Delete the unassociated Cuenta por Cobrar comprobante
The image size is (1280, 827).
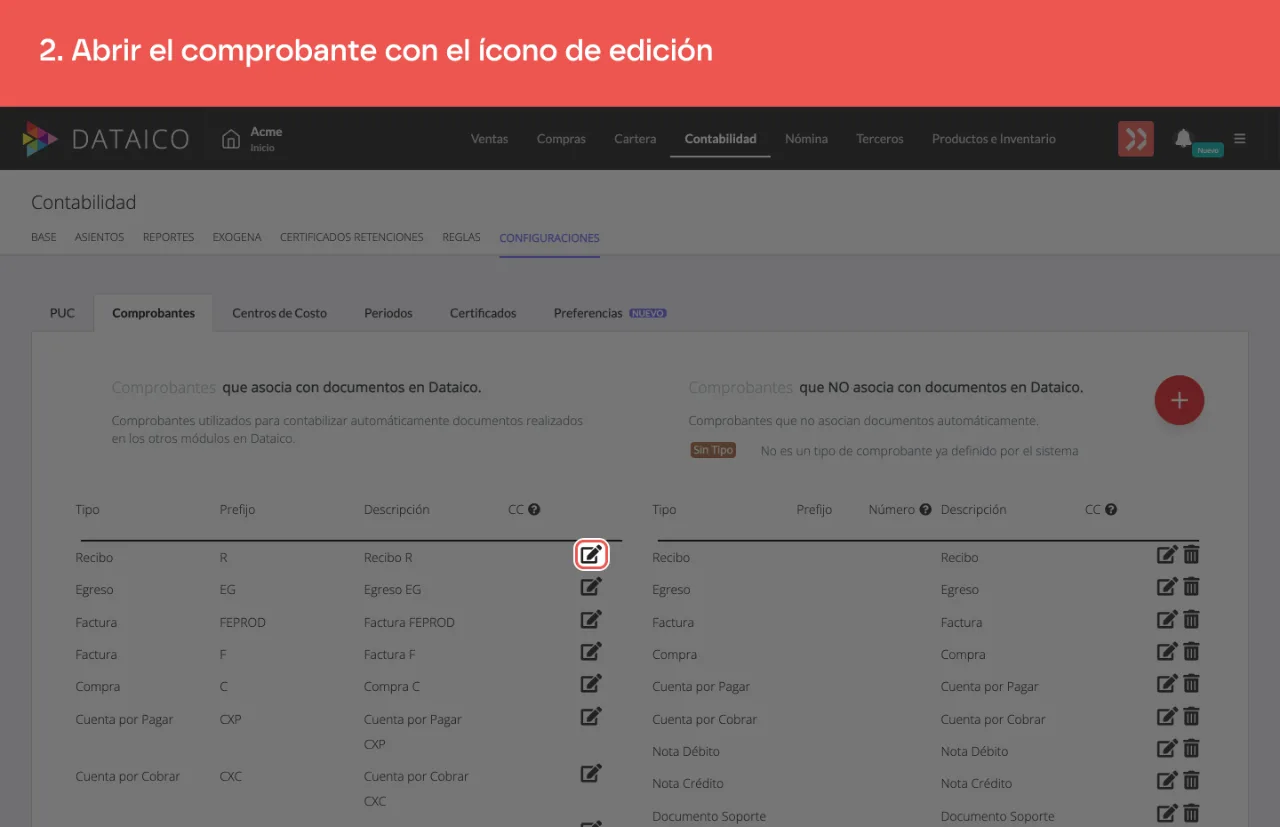point(1191,716)
